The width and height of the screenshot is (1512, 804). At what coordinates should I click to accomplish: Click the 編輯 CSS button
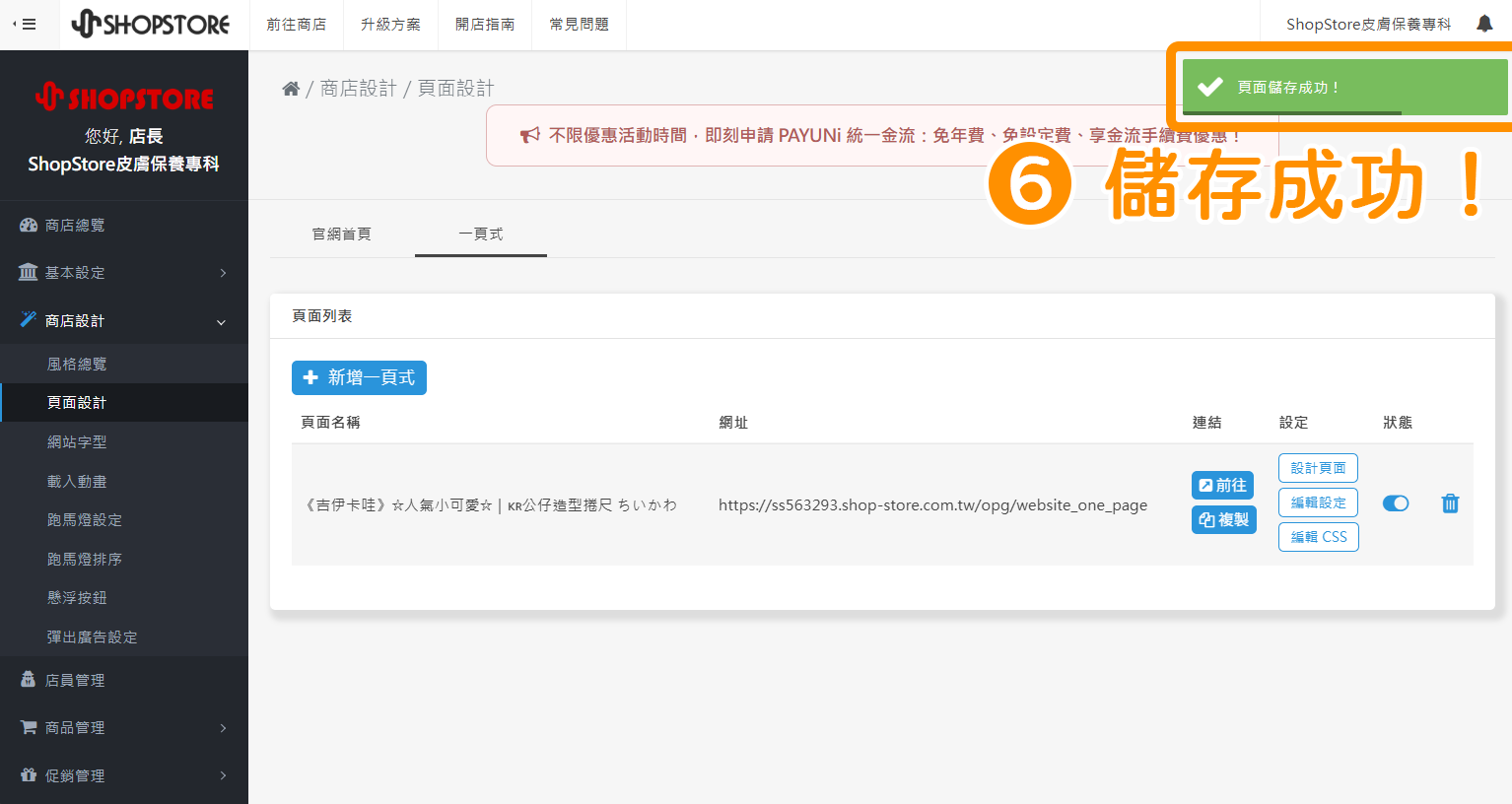(1318, 537)
